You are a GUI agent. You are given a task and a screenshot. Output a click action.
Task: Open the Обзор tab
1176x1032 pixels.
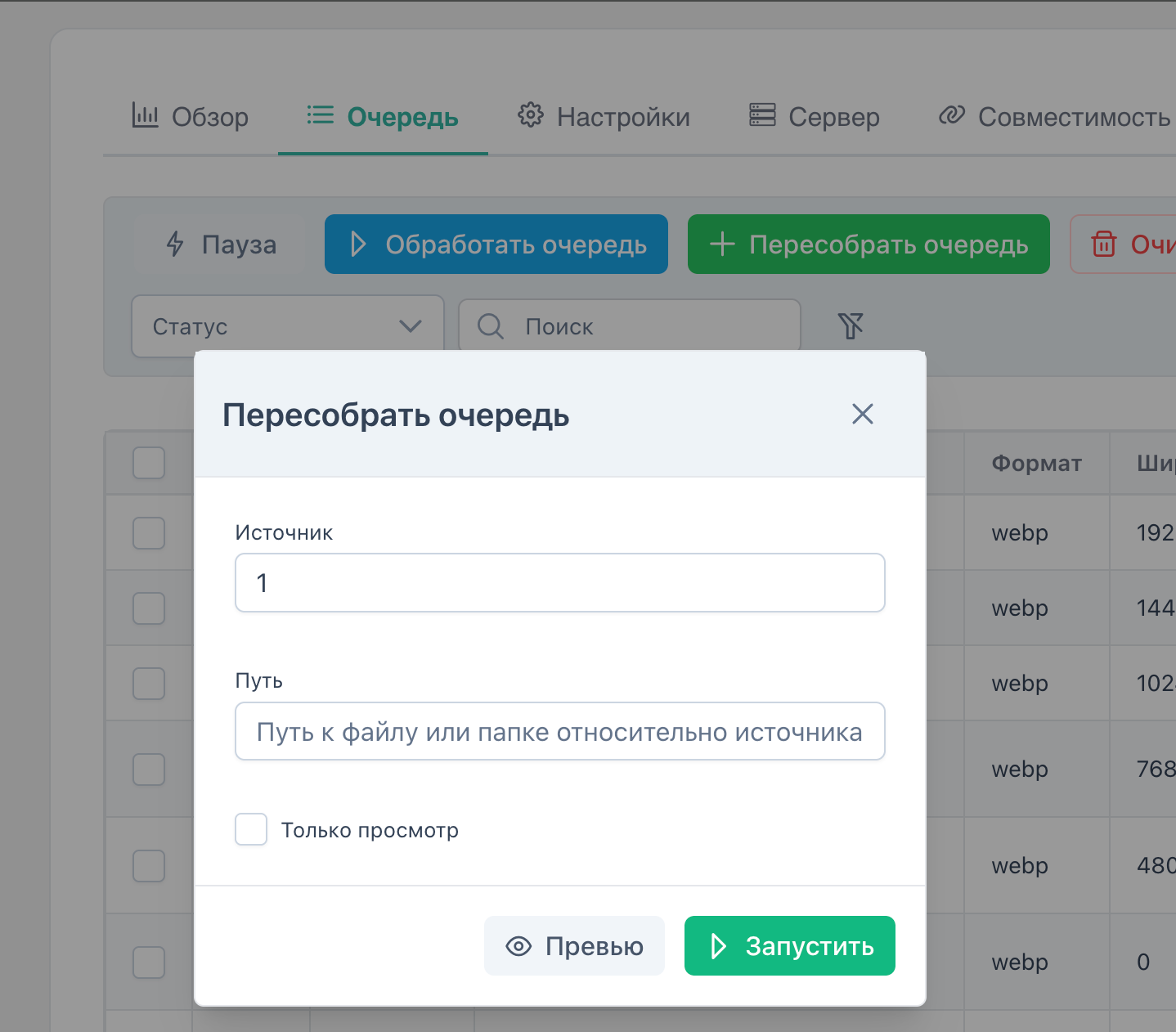(190, 117)
